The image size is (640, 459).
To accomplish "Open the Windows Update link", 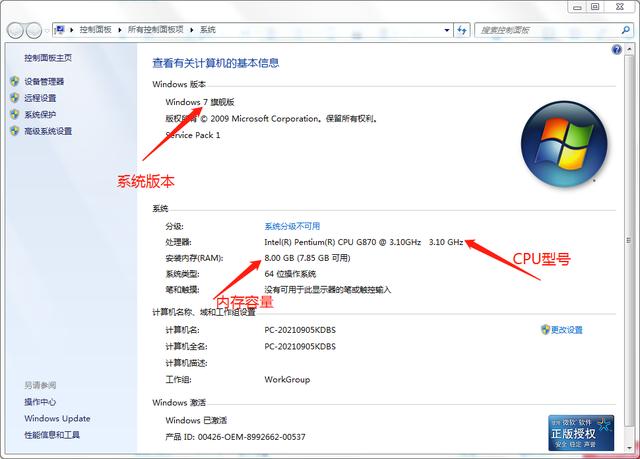I will pos(57,419).
